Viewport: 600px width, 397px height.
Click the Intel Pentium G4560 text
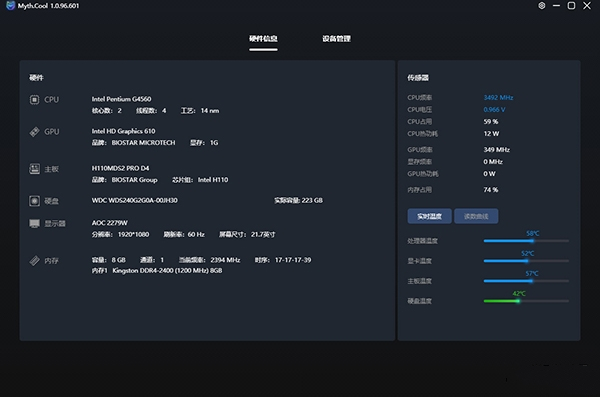pyautogui.click(x=121, y=99)
